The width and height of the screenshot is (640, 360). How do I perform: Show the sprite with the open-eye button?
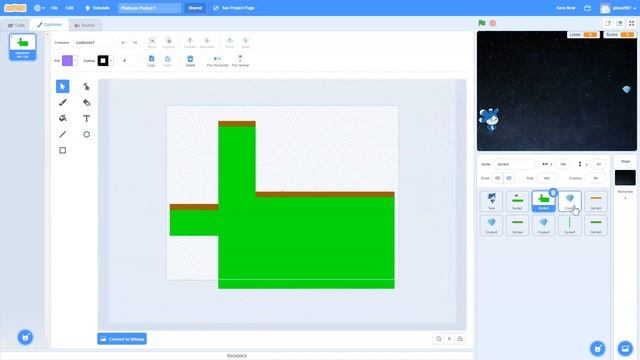[498, 178]
